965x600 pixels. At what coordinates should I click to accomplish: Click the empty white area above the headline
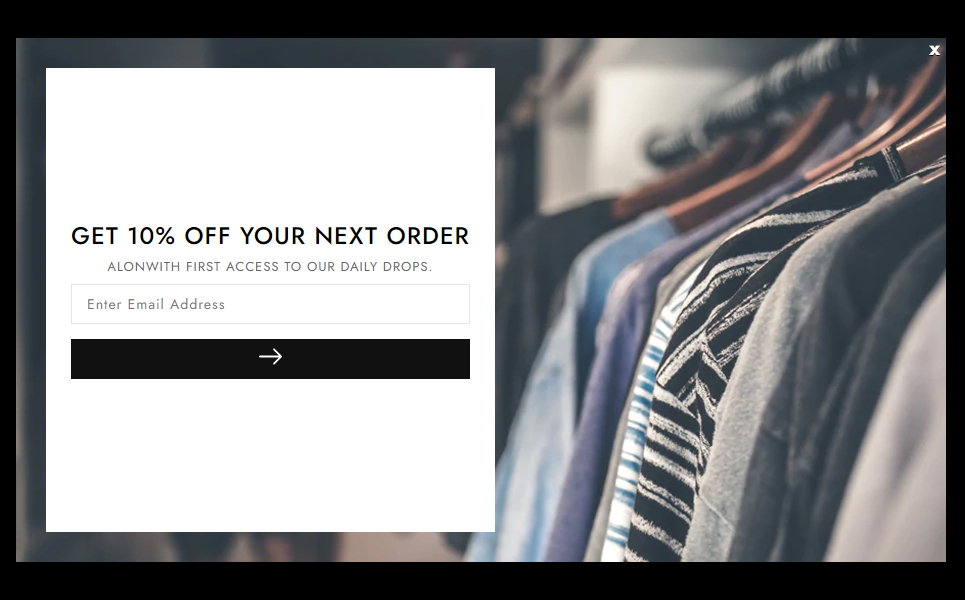tap(270, 145)
